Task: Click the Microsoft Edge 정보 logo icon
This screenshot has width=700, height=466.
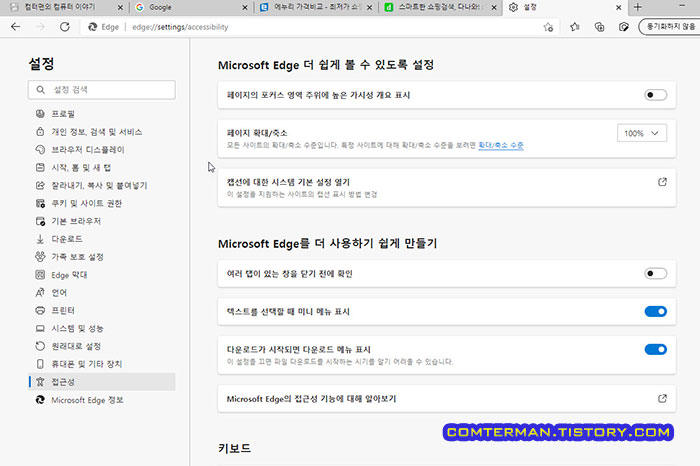Action: point(40,399)
